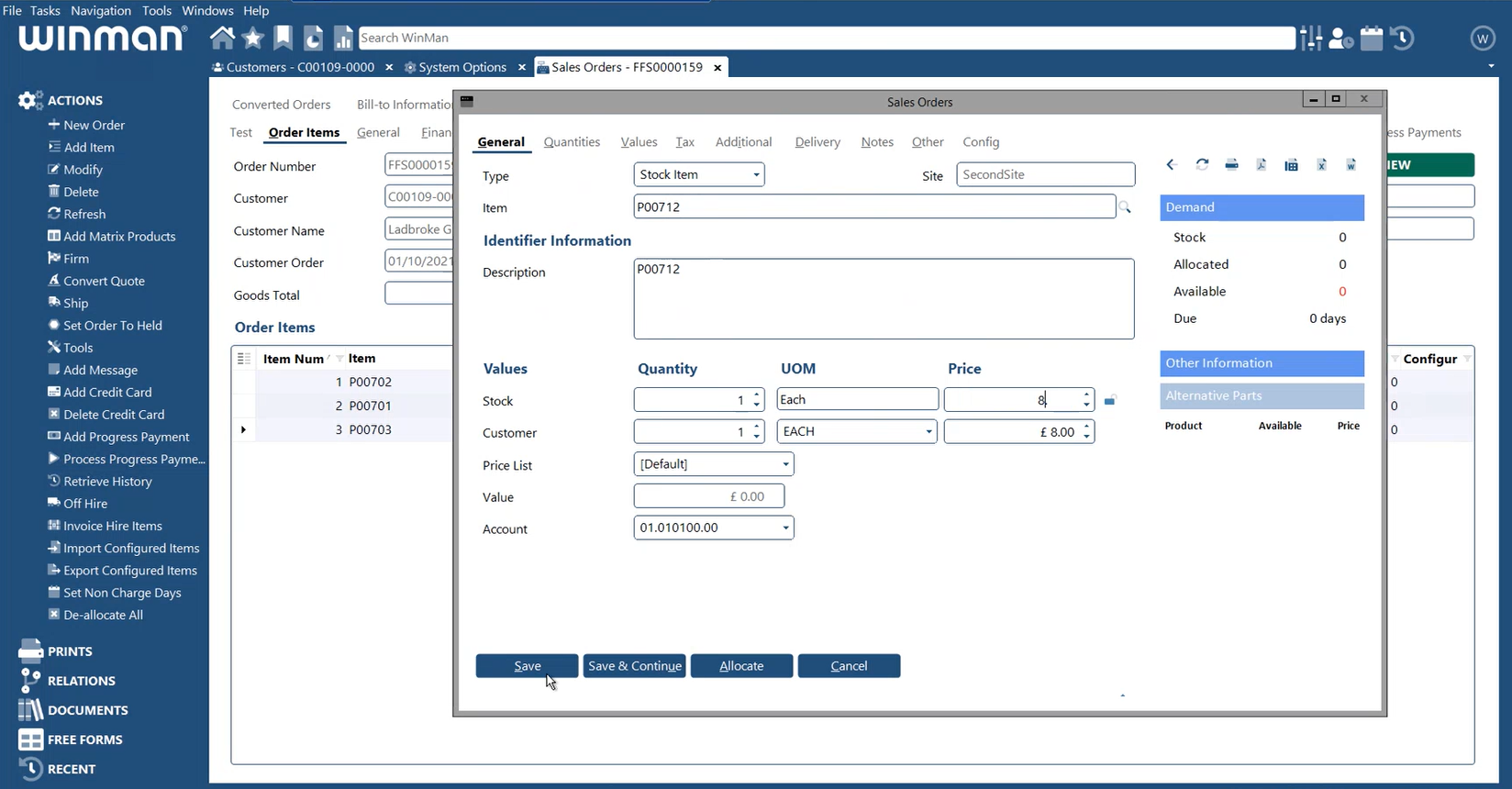Open the Tasks menu
The width and height of the screenshot is (1512, 789).
45,10
